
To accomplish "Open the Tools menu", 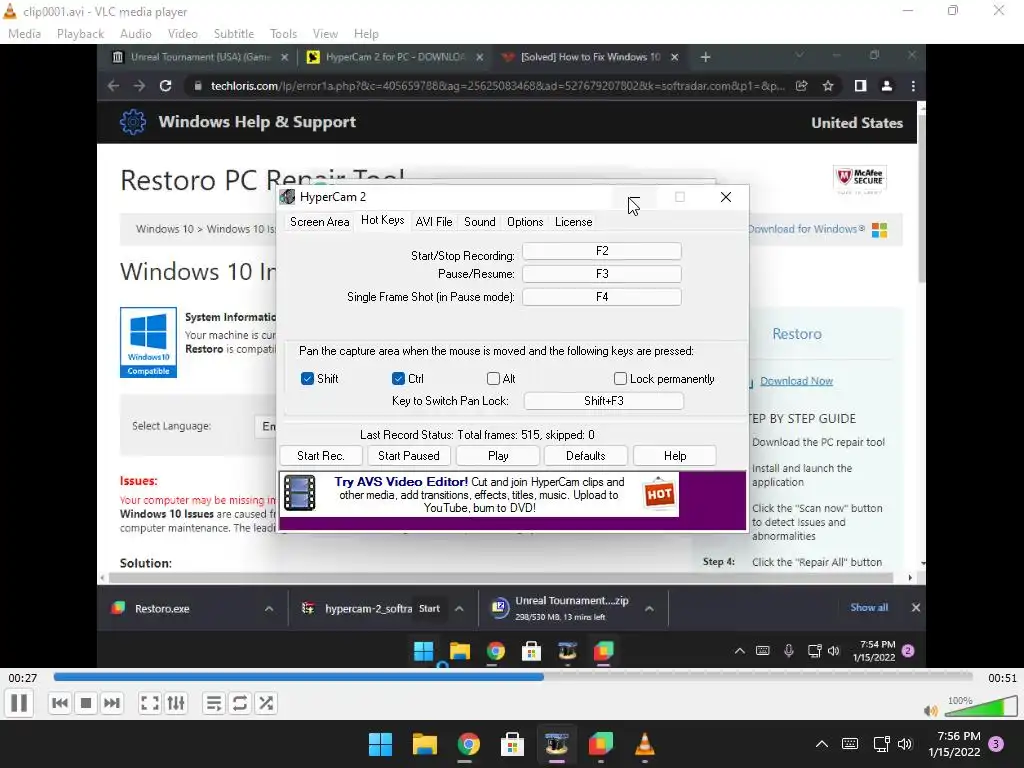I will point(283,33).
